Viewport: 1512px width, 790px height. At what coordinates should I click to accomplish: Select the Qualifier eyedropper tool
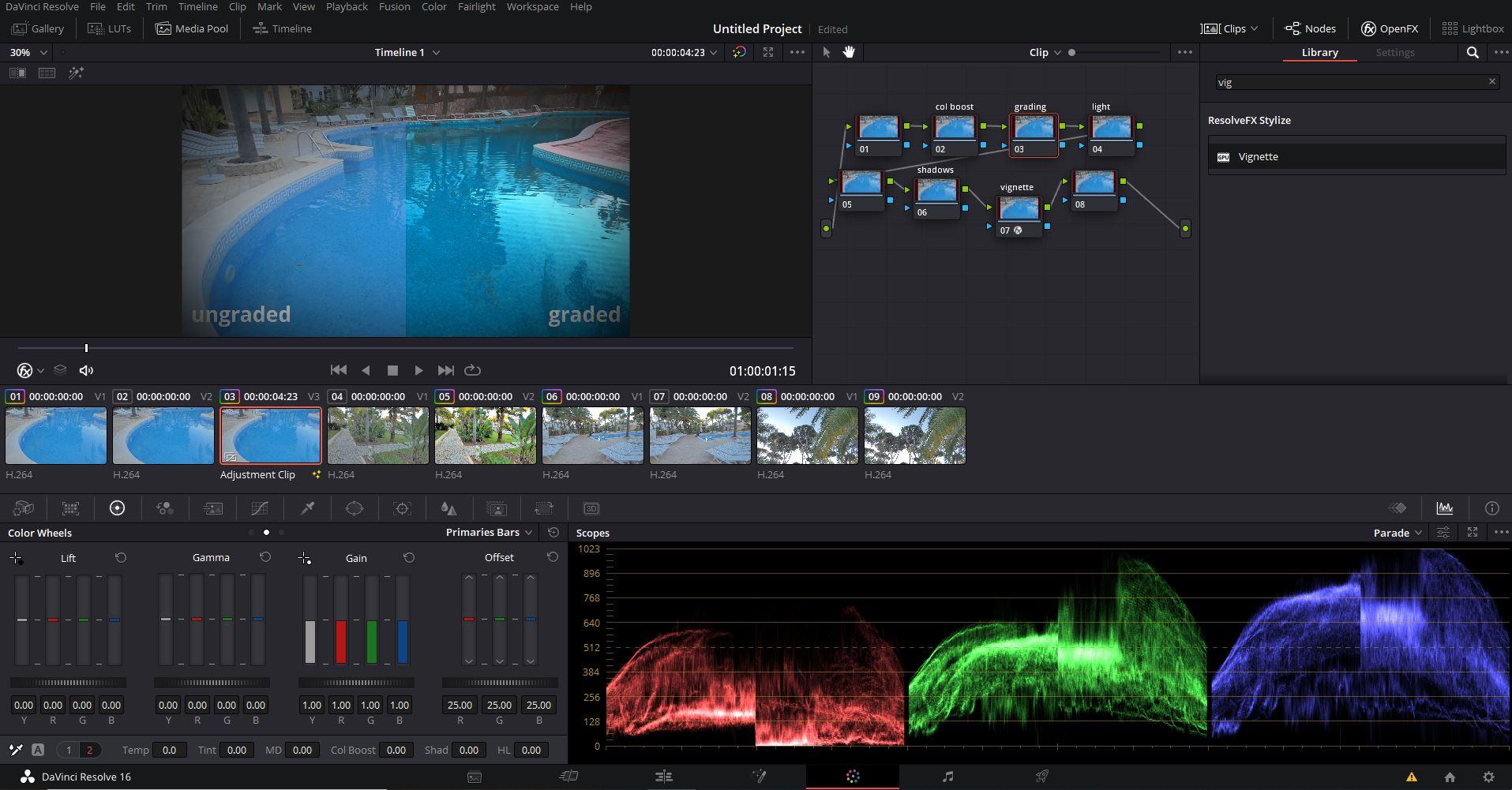coord(307,508)
